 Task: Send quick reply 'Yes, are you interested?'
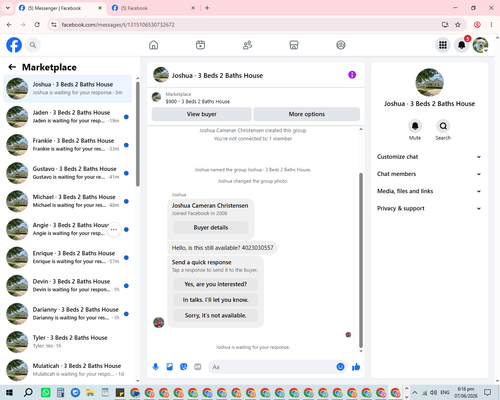tap(216, 284)
